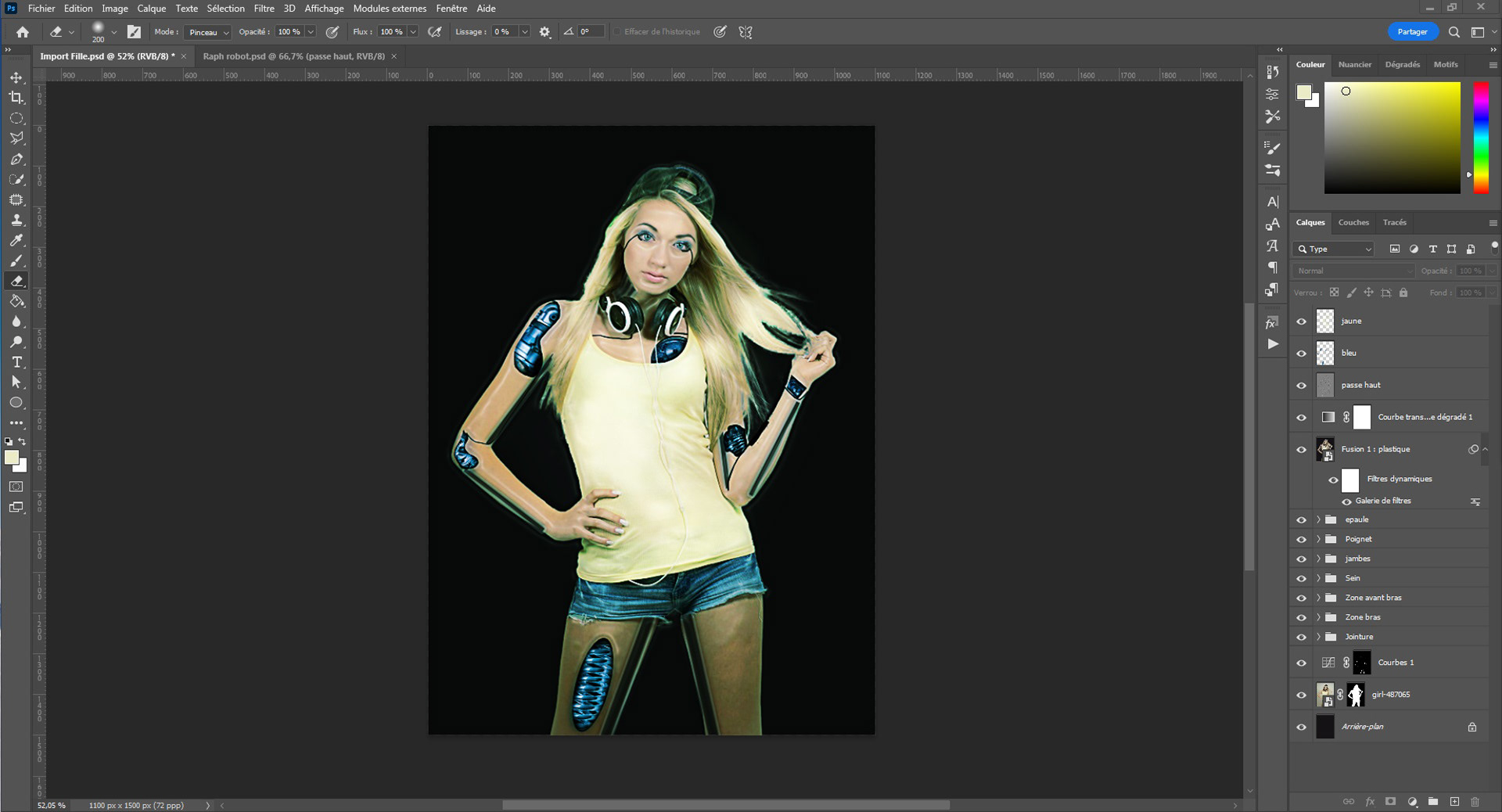Image resolution: width=1502 pixels, height=812 pixels.
Task: Select the Path Selection tool
Action: coord(16,383)
